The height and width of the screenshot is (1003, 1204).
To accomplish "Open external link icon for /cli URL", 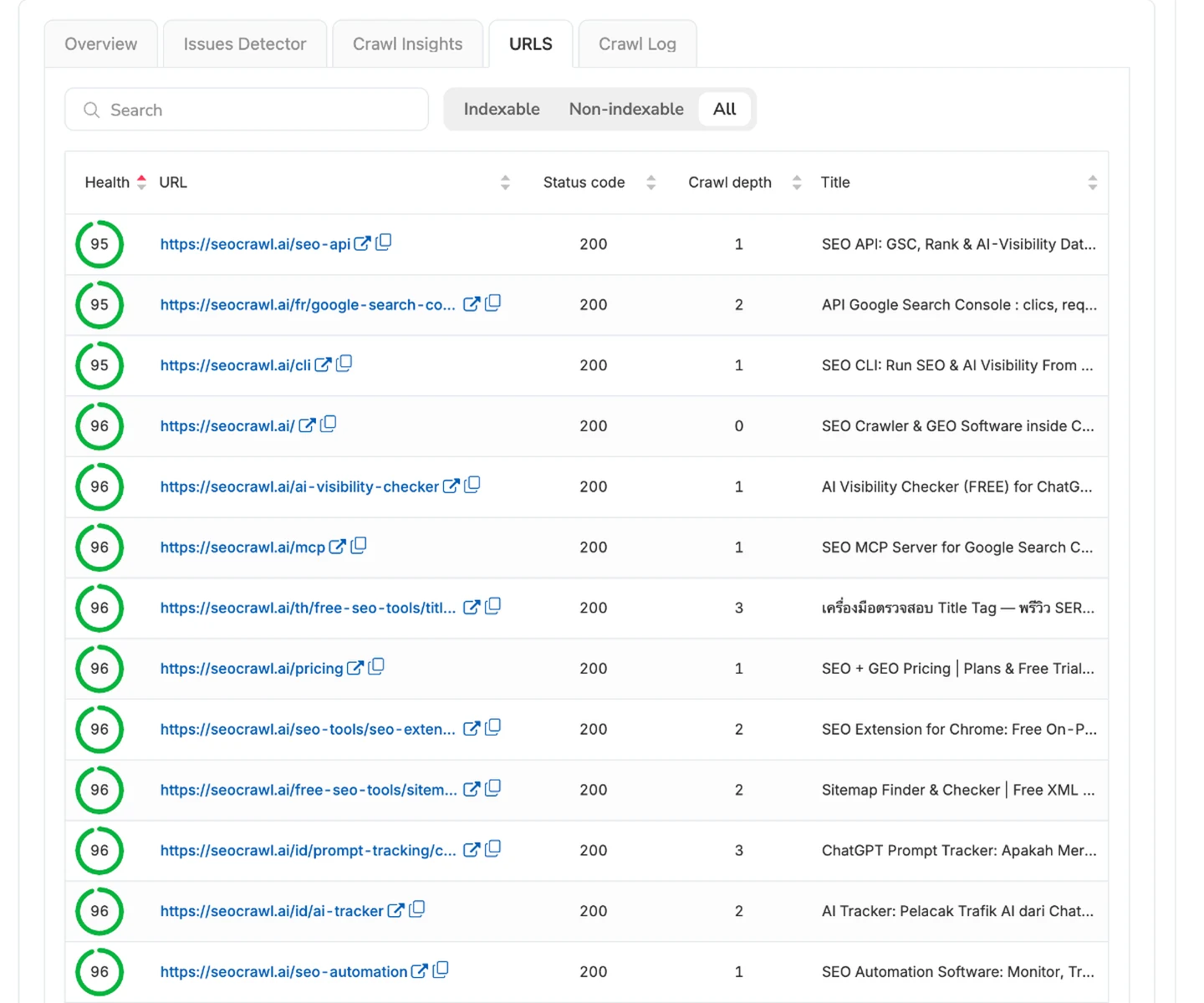I will click(x=323, y=364).
